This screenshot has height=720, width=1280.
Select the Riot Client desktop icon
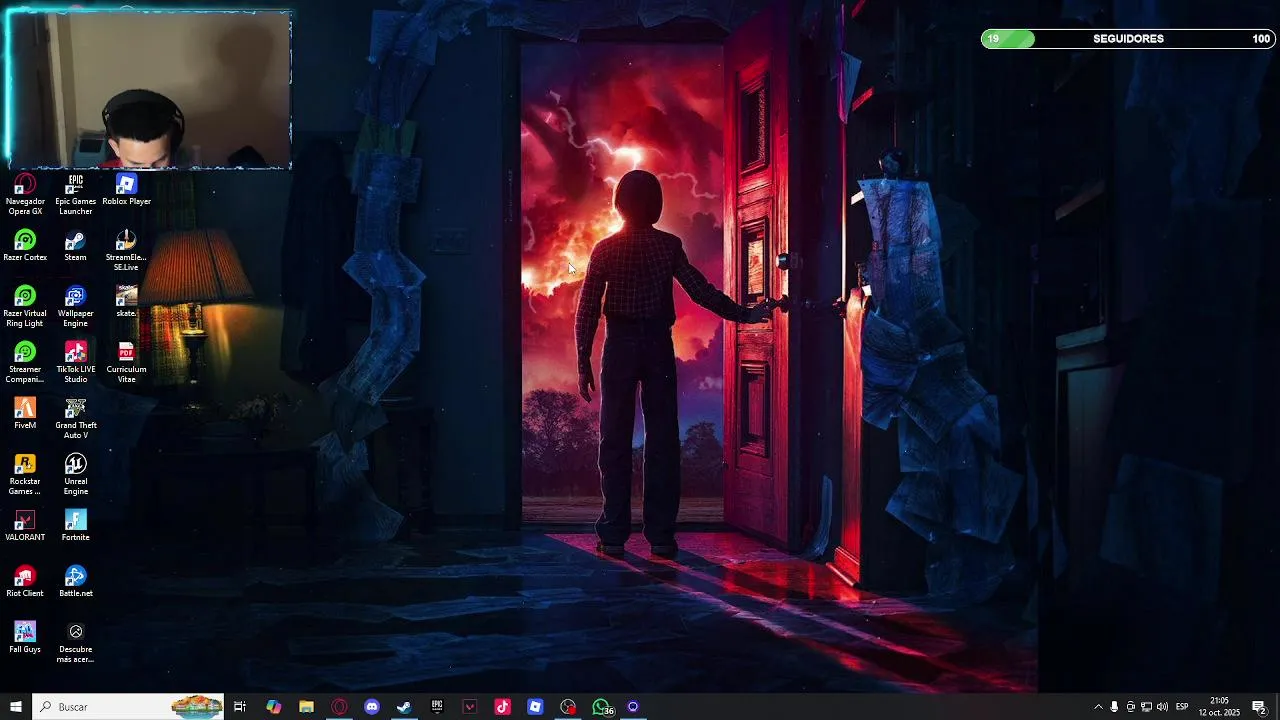click(25, 582)
